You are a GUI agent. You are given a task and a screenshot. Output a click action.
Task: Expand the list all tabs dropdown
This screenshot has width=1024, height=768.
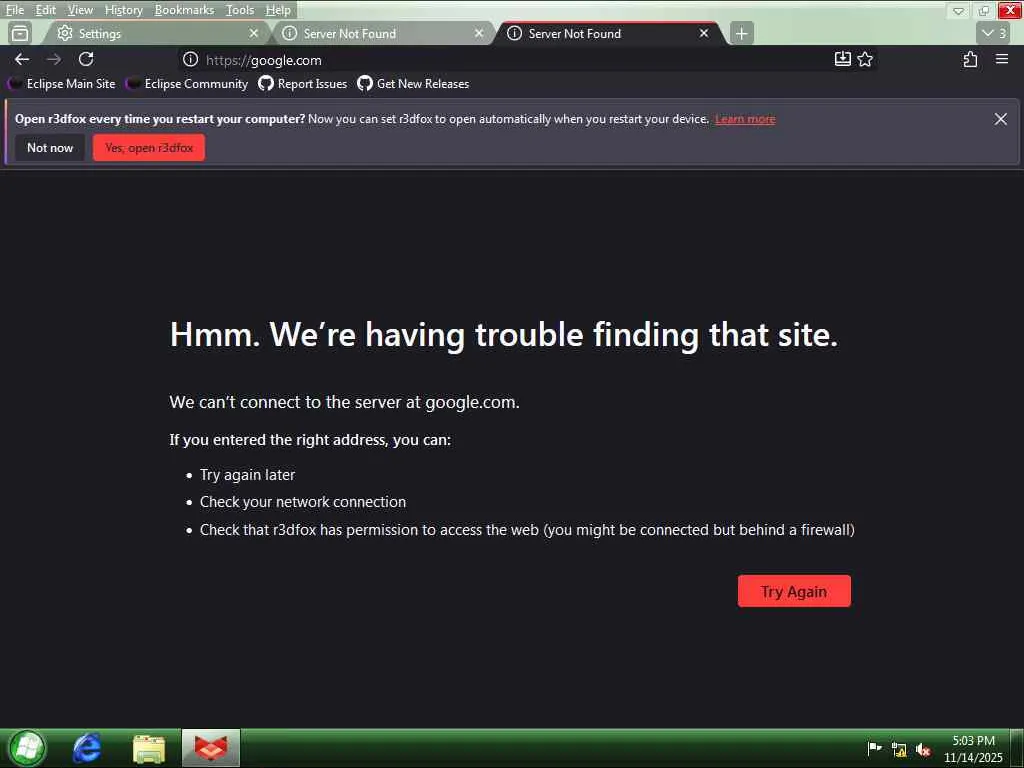pos(995,33)
